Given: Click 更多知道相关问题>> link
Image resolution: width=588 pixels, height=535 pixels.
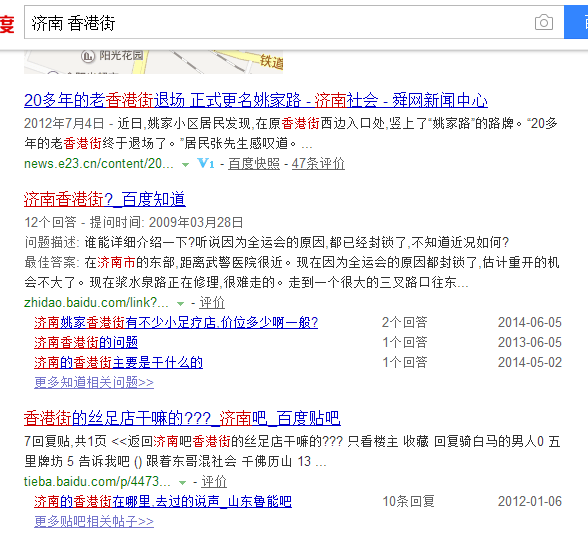Looking at the screenshot, I should [94, 382].
